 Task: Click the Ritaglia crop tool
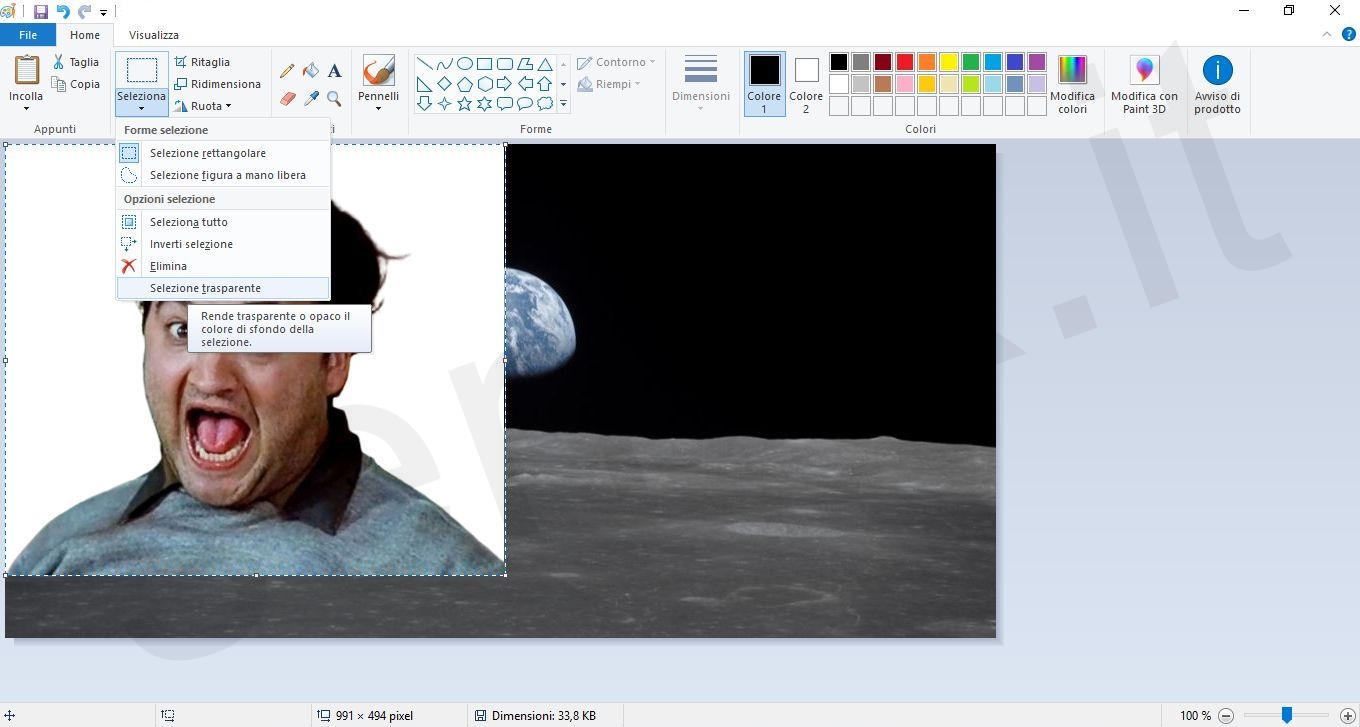click(202, 62)
